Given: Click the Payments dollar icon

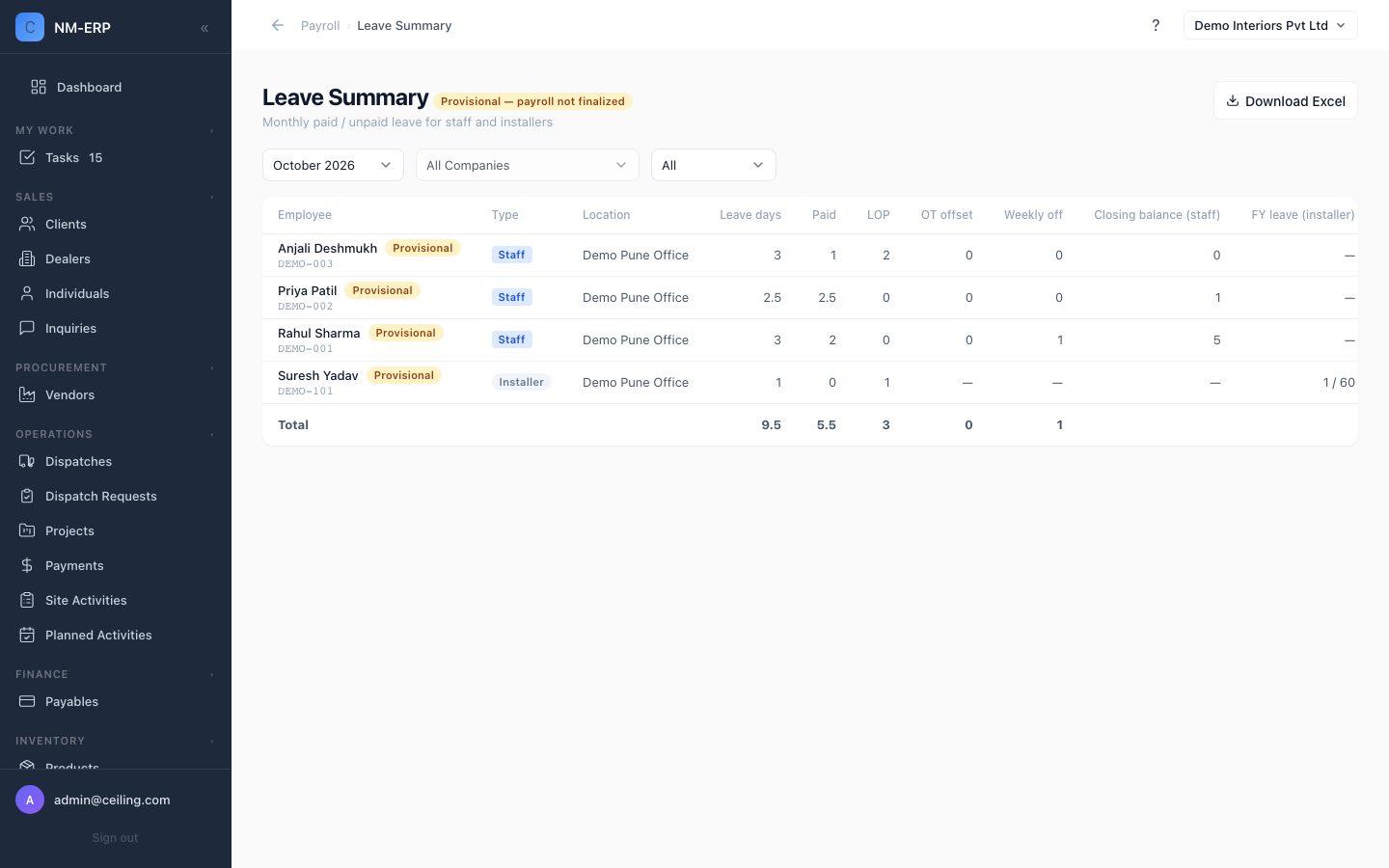Looking at the screenshot, I should [27, 565].
